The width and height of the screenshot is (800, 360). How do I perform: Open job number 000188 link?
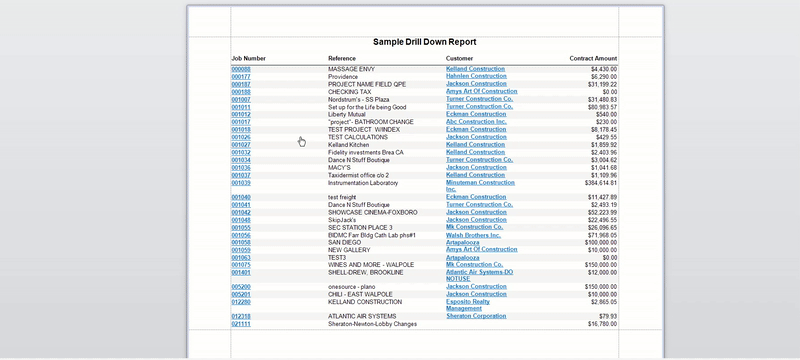click(x=241, y=92)
